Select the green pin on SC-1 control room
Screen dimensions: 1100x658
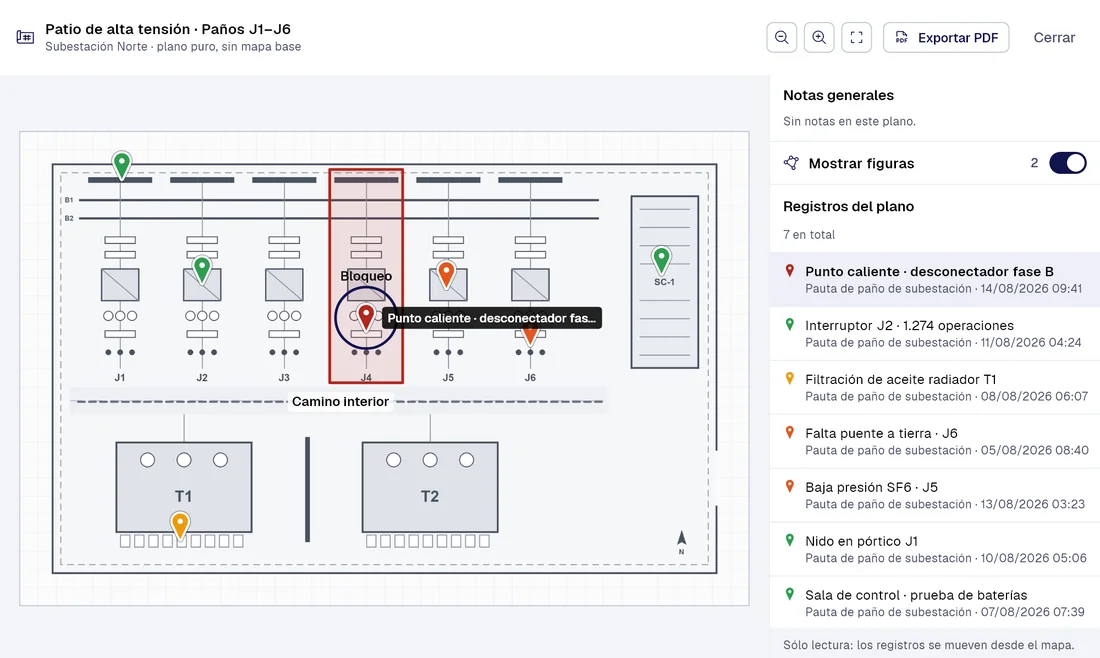coord(661,260)
